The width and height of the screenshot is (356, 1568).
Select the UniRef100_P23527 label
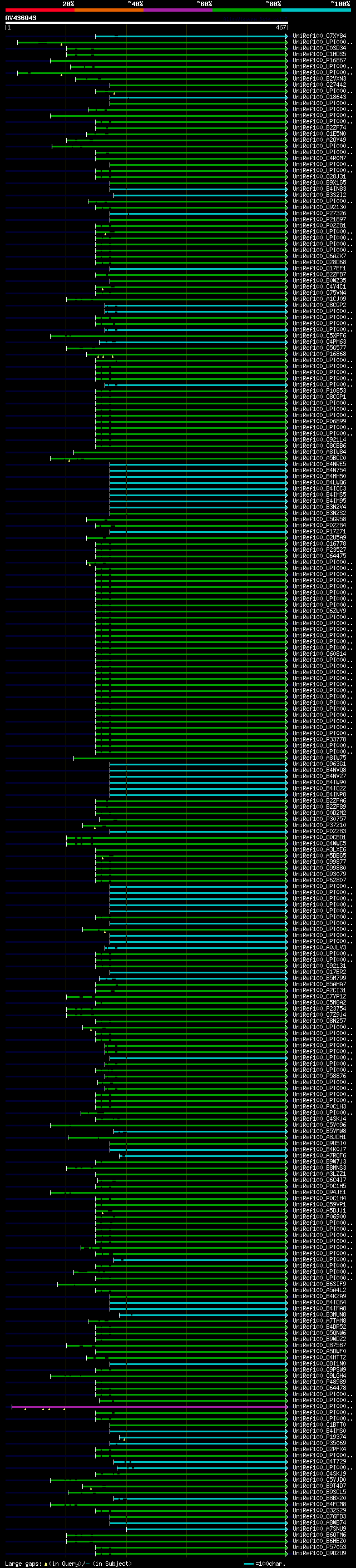(x=319, y=550)
